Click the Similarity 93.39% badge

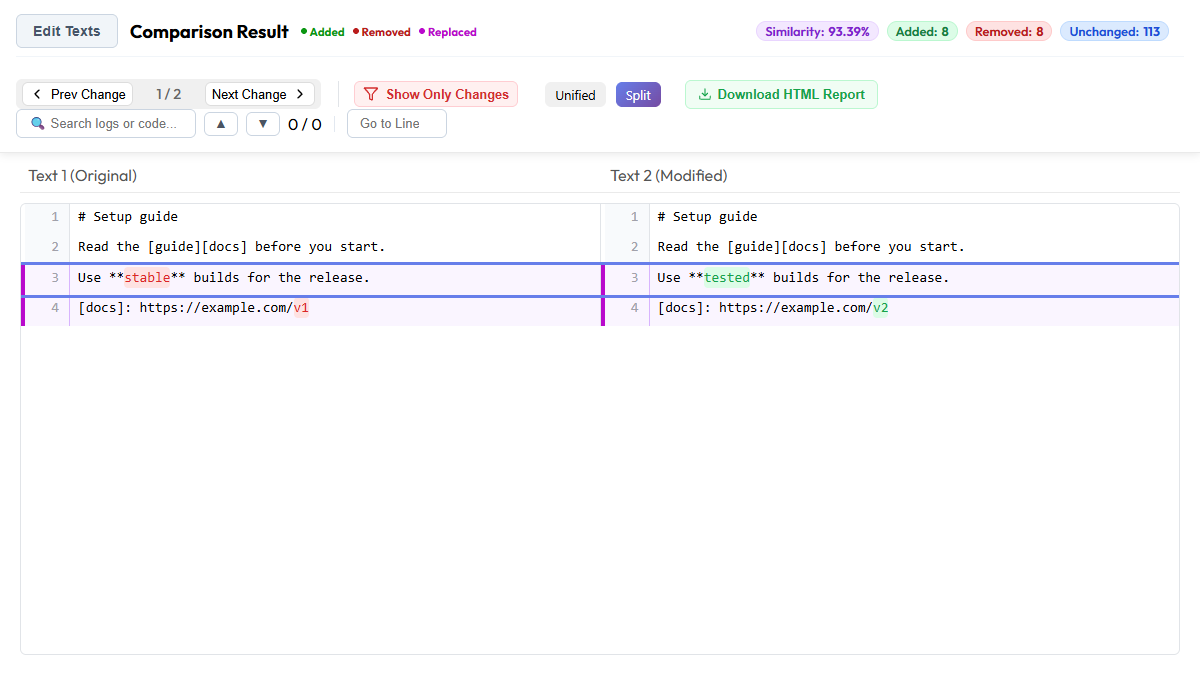817,31
